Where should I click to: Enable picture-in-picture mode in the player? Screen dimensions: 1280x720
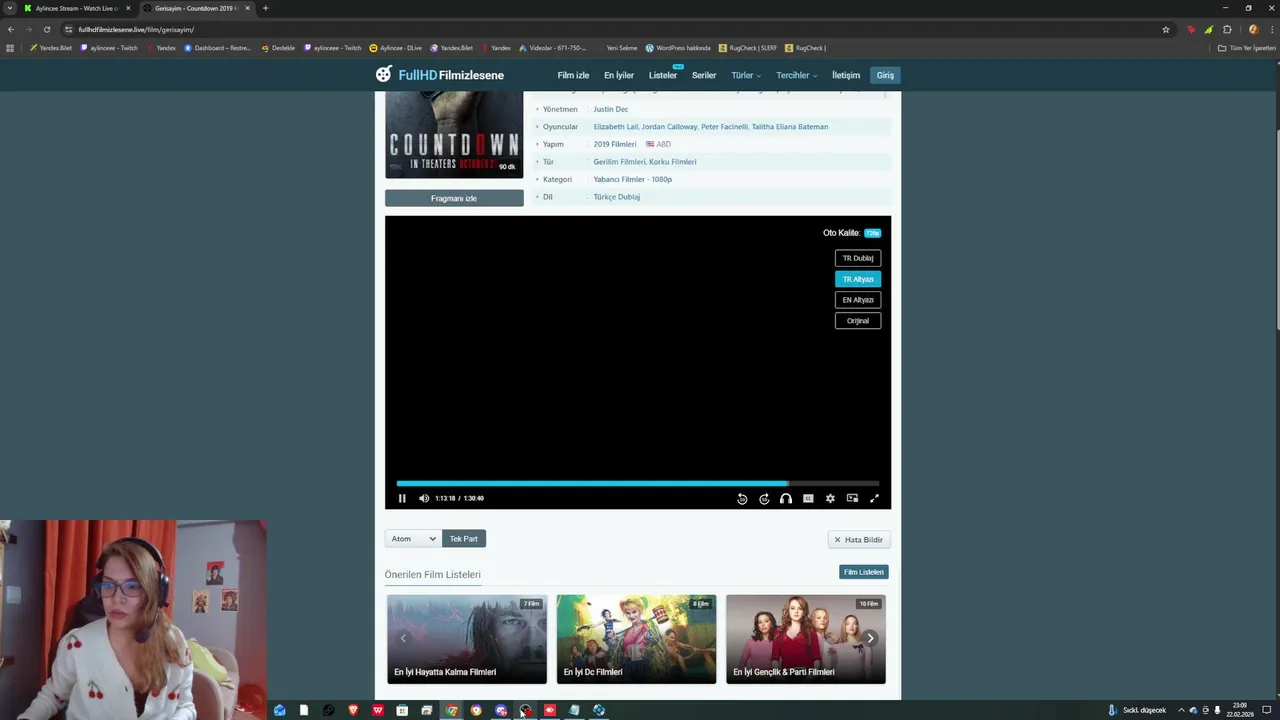(x=852, y=498)
